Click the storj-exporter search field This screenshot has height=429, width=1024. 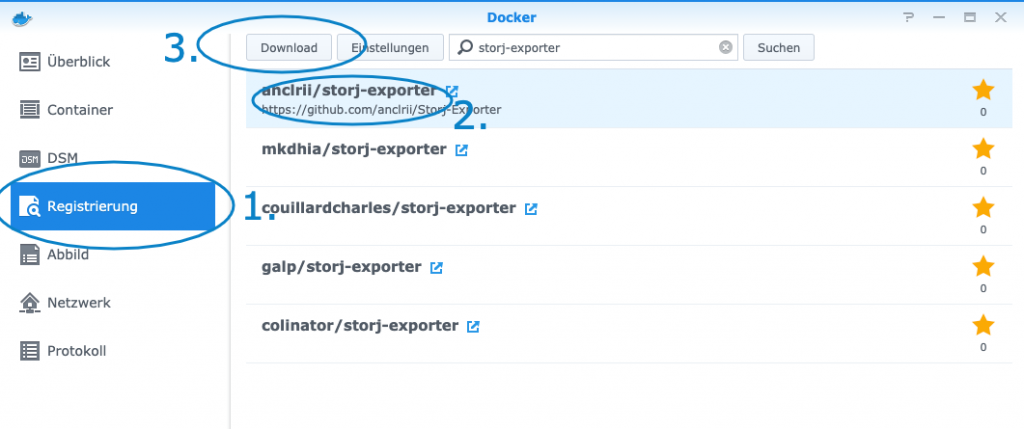593,48
